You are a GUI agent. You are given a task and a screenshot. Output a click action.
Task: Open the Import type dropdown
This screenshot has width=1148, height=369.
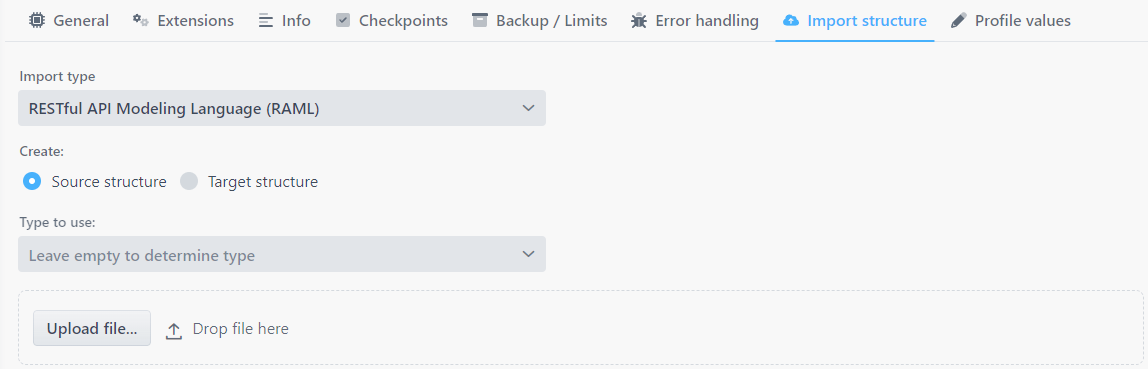click(282, 108)
